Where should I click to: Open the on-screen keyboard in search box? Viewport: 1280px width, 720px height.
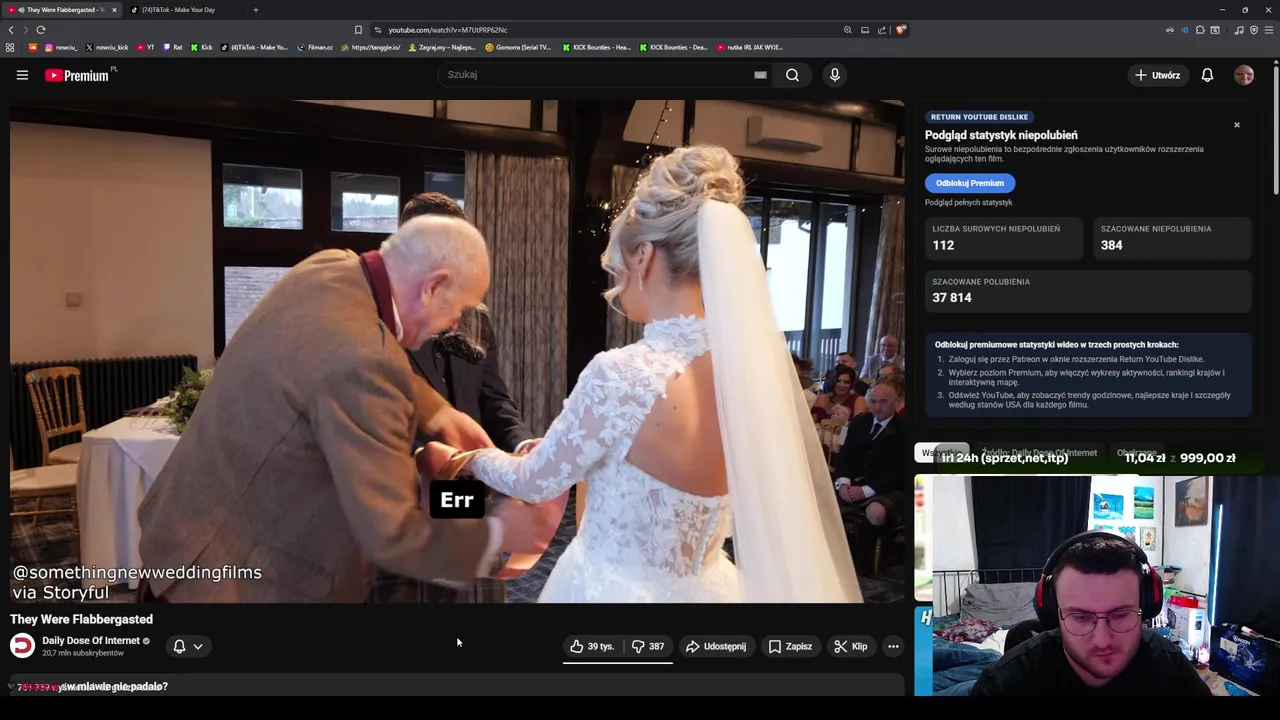tap(760, 75)
